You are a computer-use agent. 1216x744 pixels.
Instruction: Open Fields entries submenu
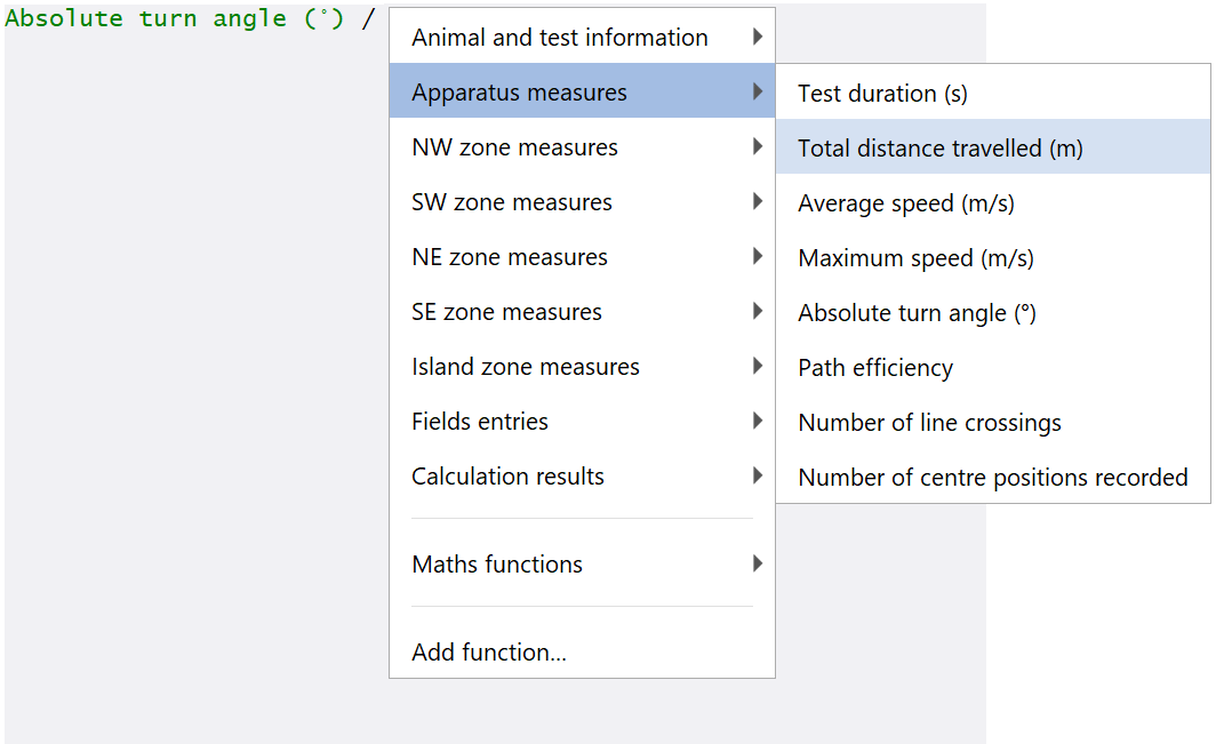coord(582,422)
